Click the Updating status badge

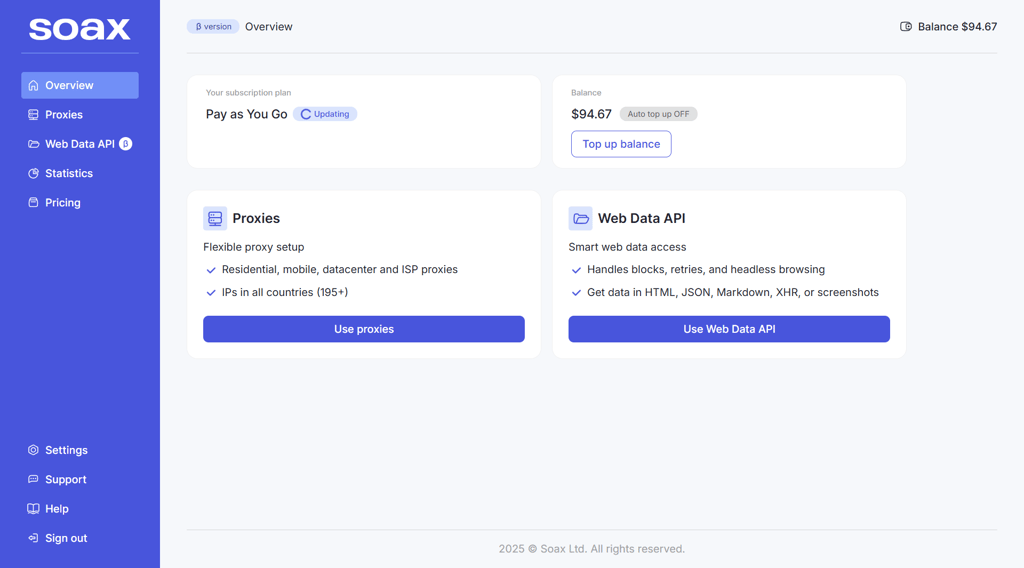(325, 114)
